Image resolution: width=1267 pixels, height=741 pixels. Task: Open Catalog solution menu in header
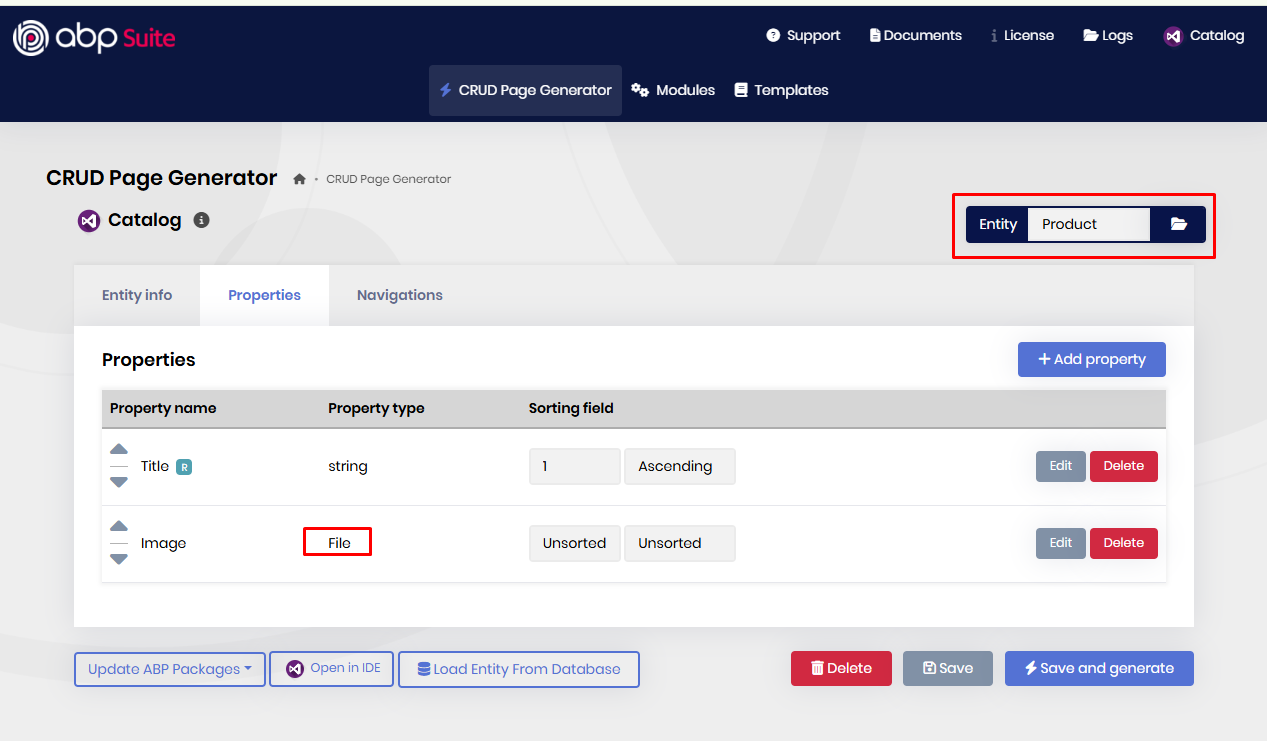coord(1204,36)
